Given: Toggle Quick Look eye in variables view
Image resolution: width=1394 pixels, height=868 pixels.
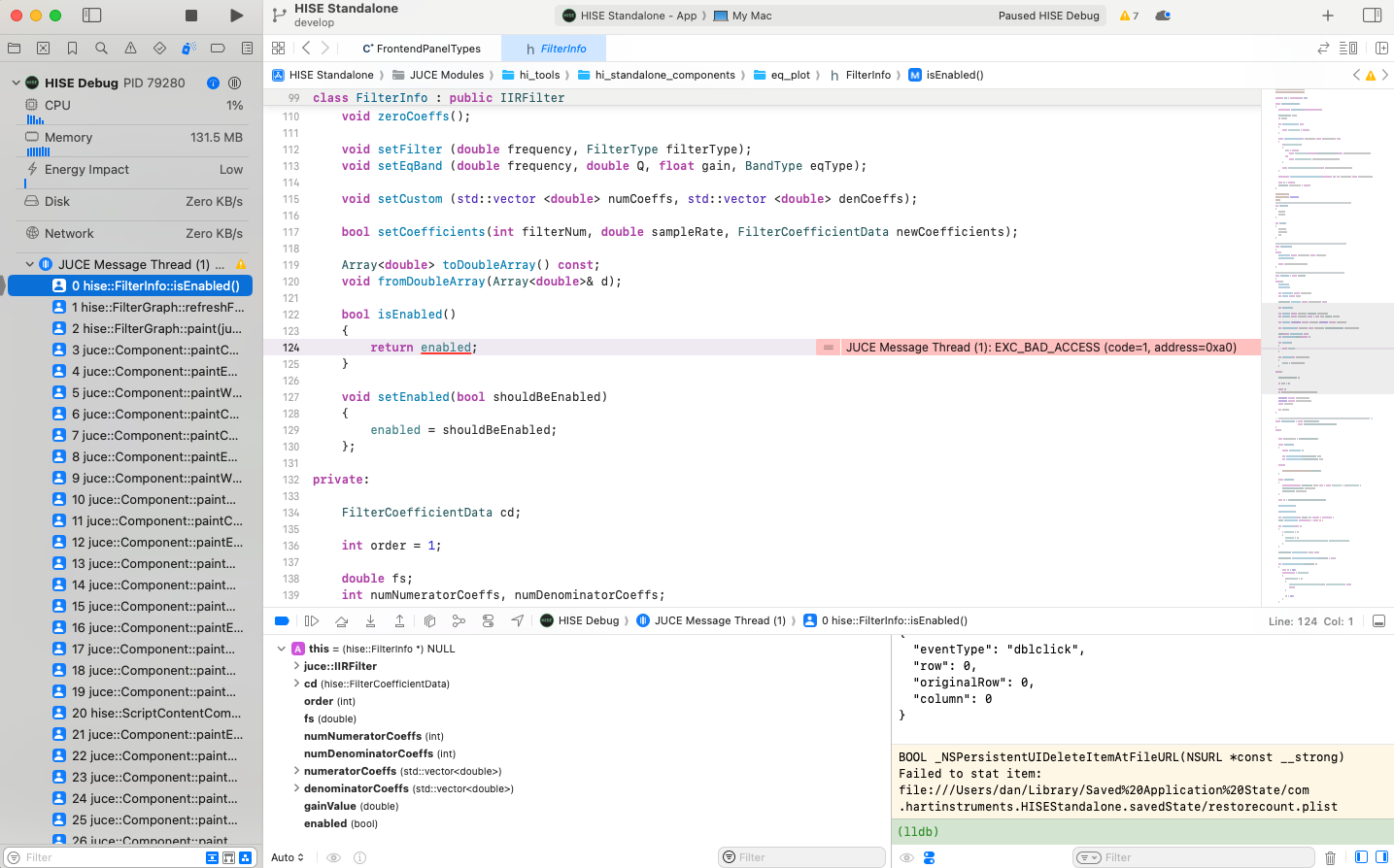Looking at the screenshot, I should (333, 857).
